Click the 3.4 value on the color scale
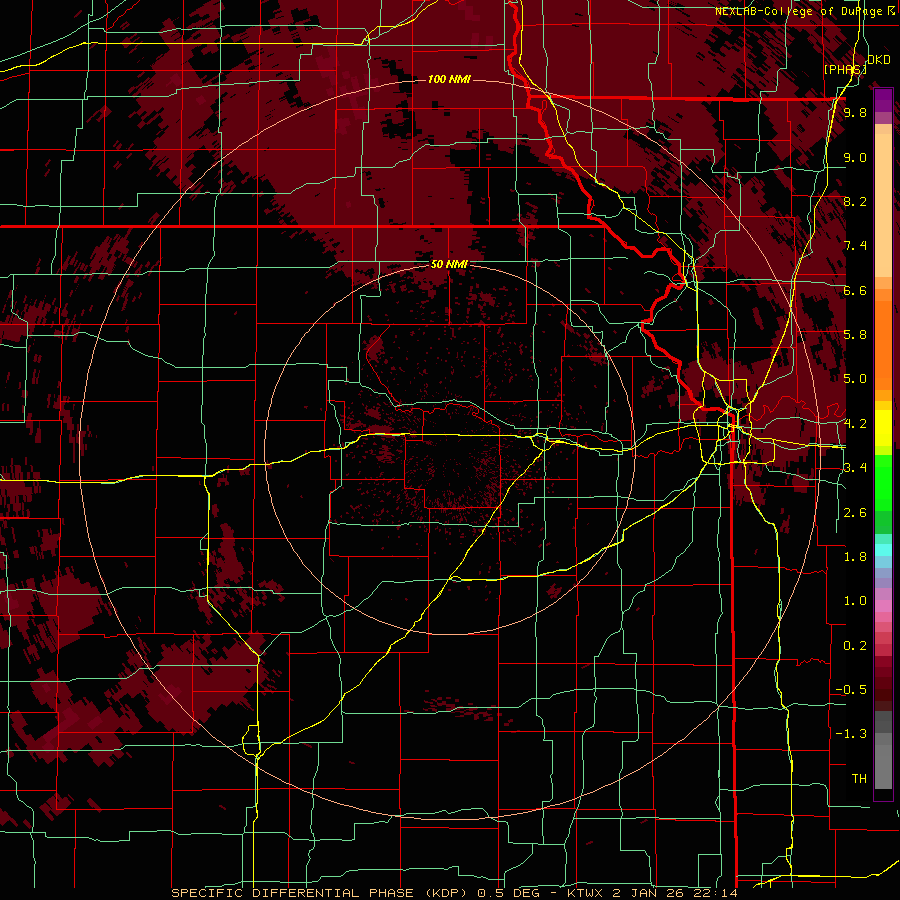The height and width of the screenshot is (900, 900). [855, 468]
